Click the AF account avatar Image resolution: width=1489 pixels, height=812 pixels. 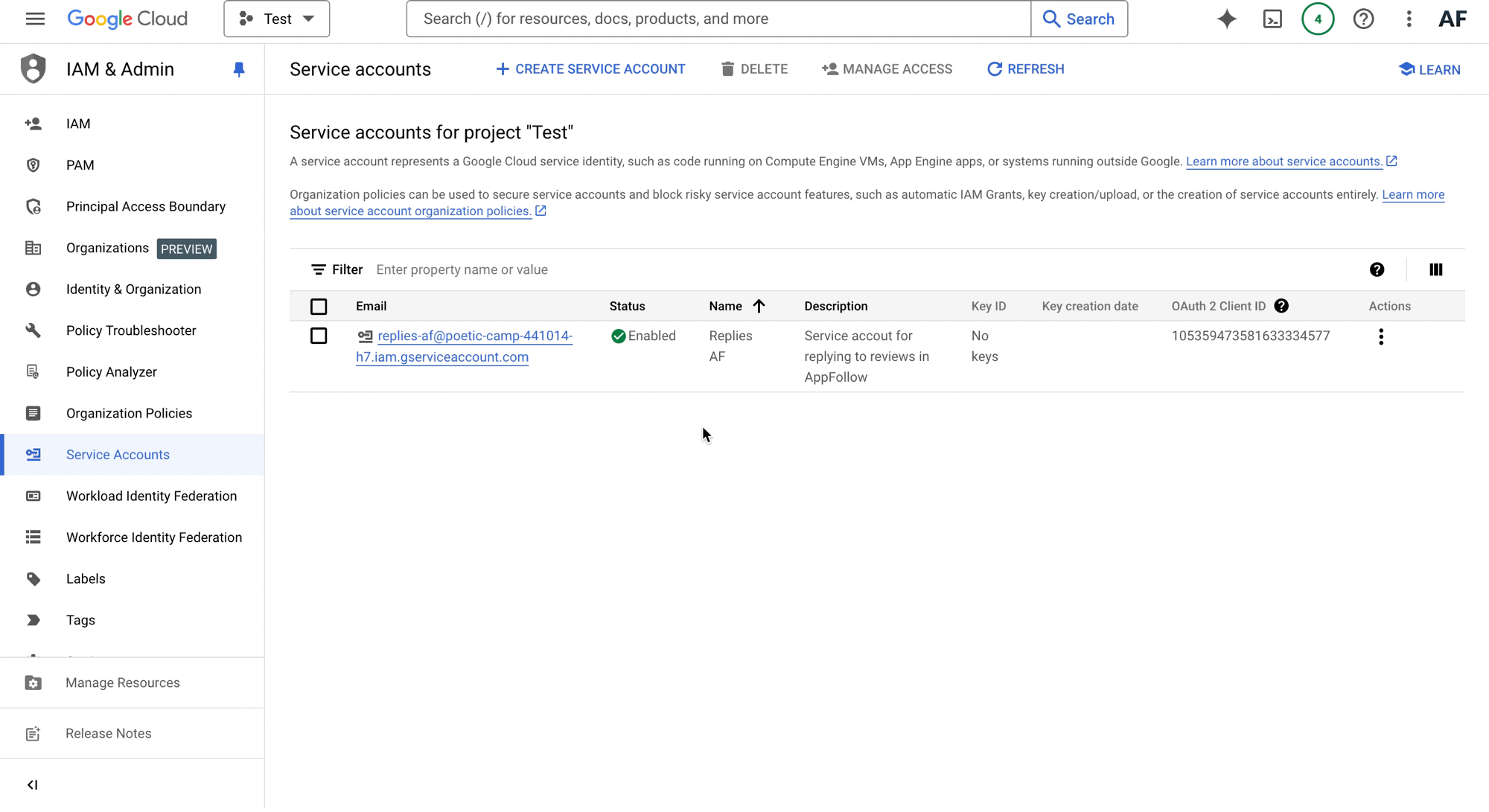pos(1452,19)
